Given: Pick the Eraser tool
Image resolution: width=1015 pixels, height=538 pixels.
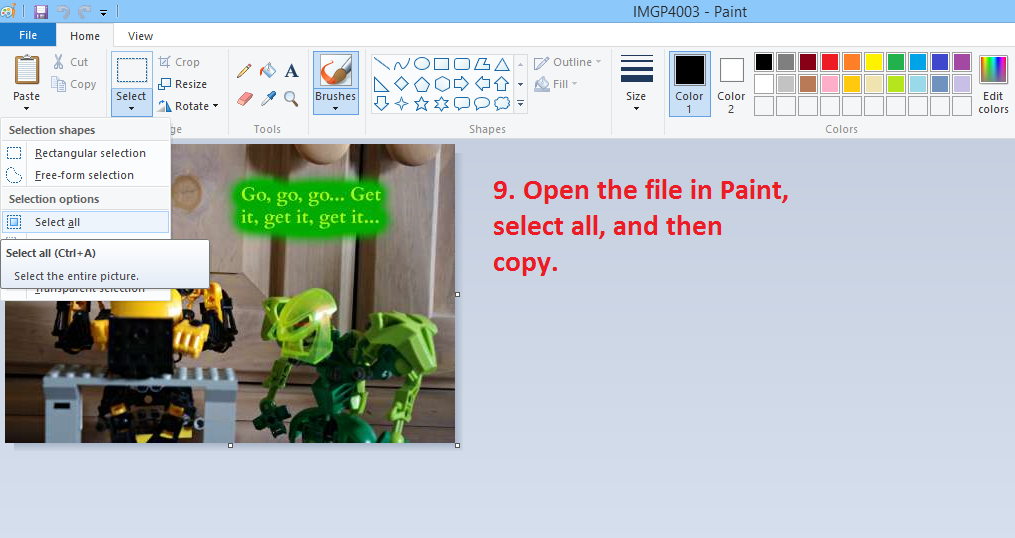Looking at the screenshot, I should tap(244, 98).
